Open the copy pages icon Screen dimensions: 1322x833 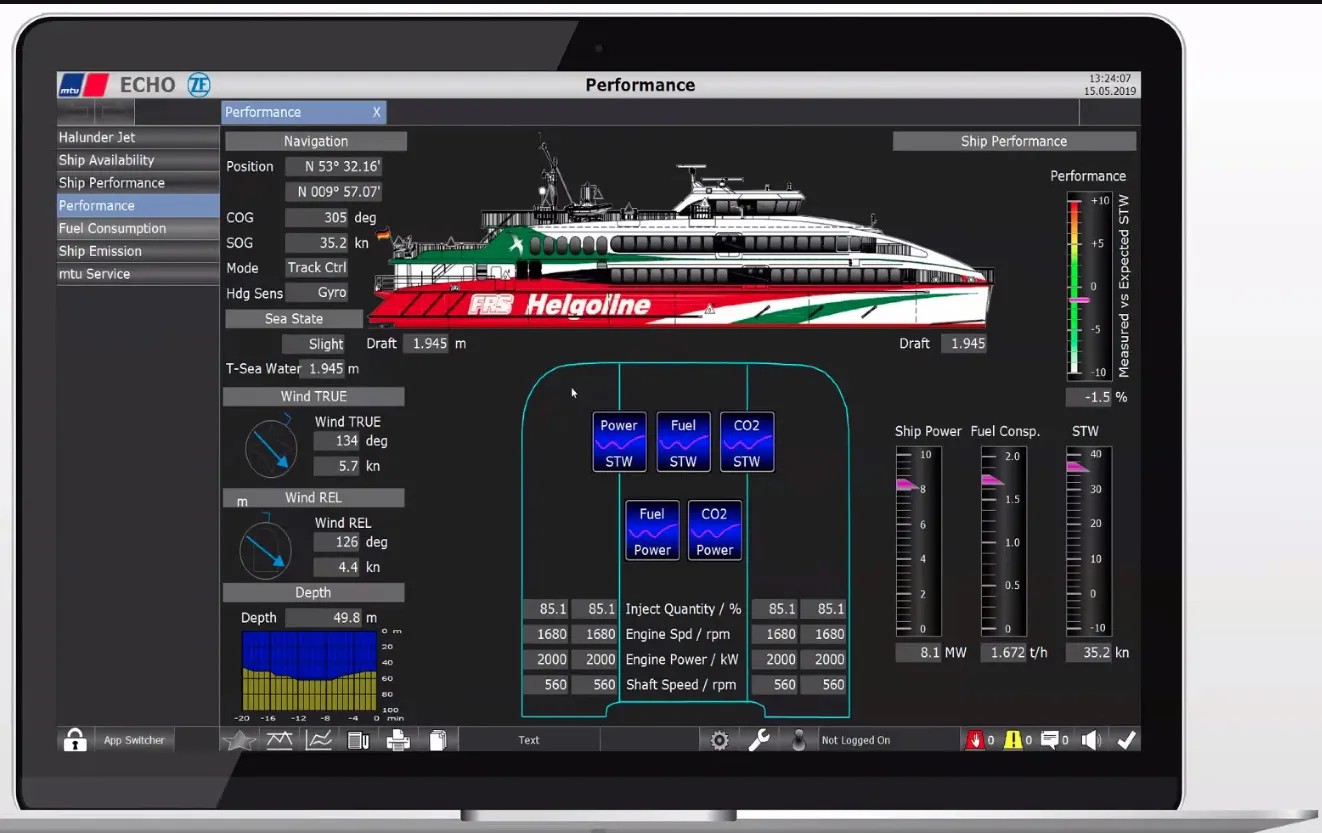(x=437, y=740)
